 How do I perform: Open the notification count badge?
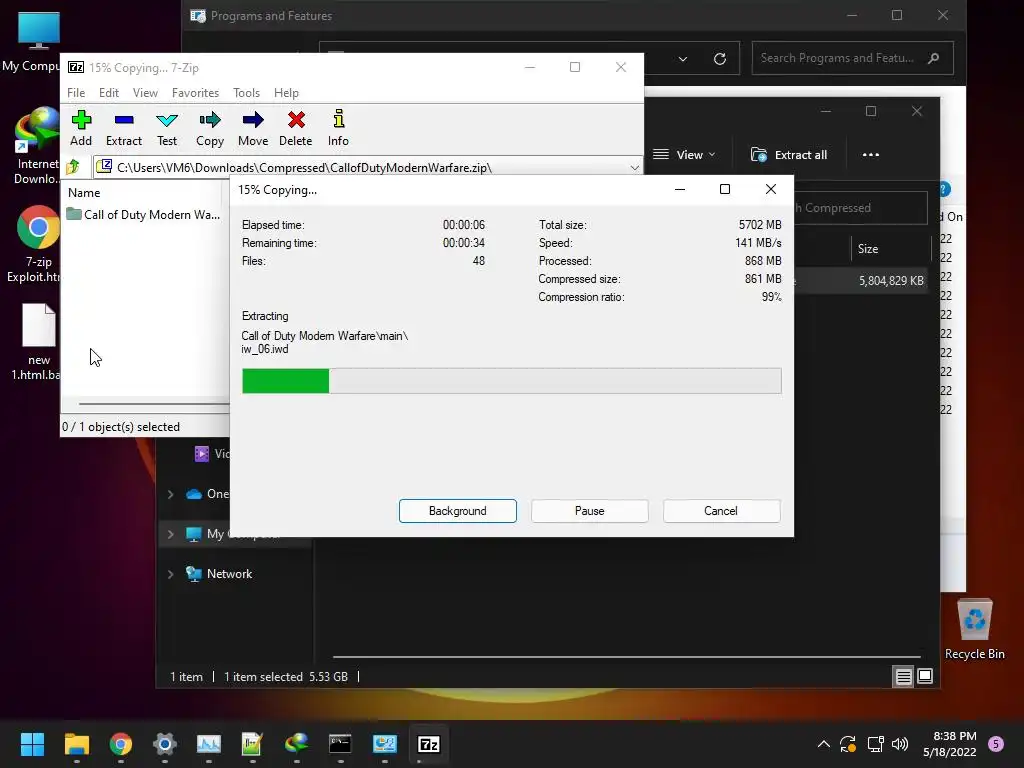[x=996, y=744]
